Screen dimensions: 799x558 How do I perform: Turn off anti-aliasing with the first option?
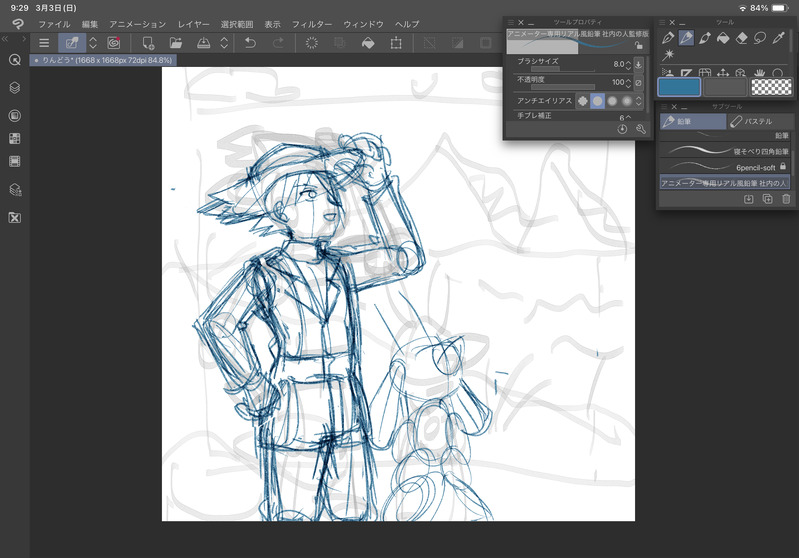[582, 101]
